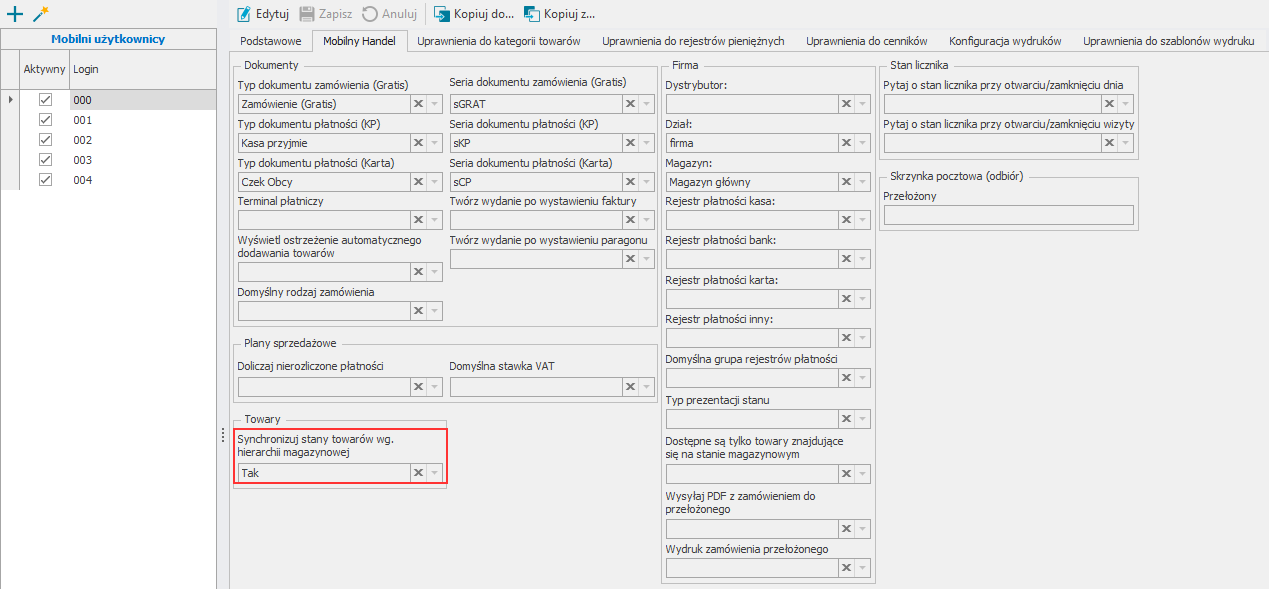This screenshot has width=1269, height=589.
Task: Open the Domyślna stawka VAT dropdown
Action: tap(646, 387)
